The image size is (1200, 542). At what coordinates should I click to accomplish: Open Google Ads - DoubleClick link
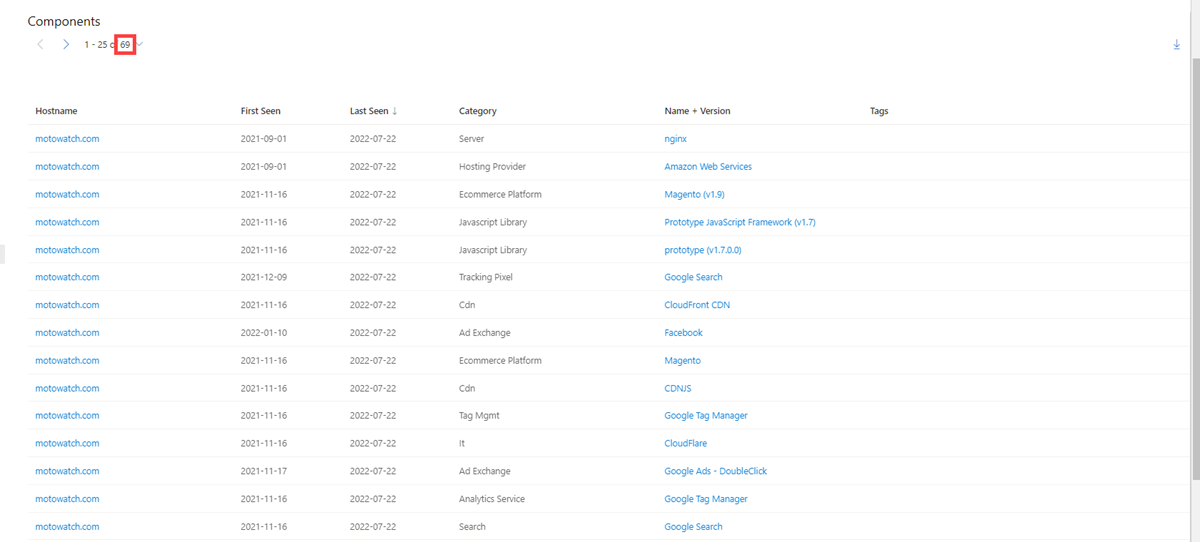coord(716,471)
